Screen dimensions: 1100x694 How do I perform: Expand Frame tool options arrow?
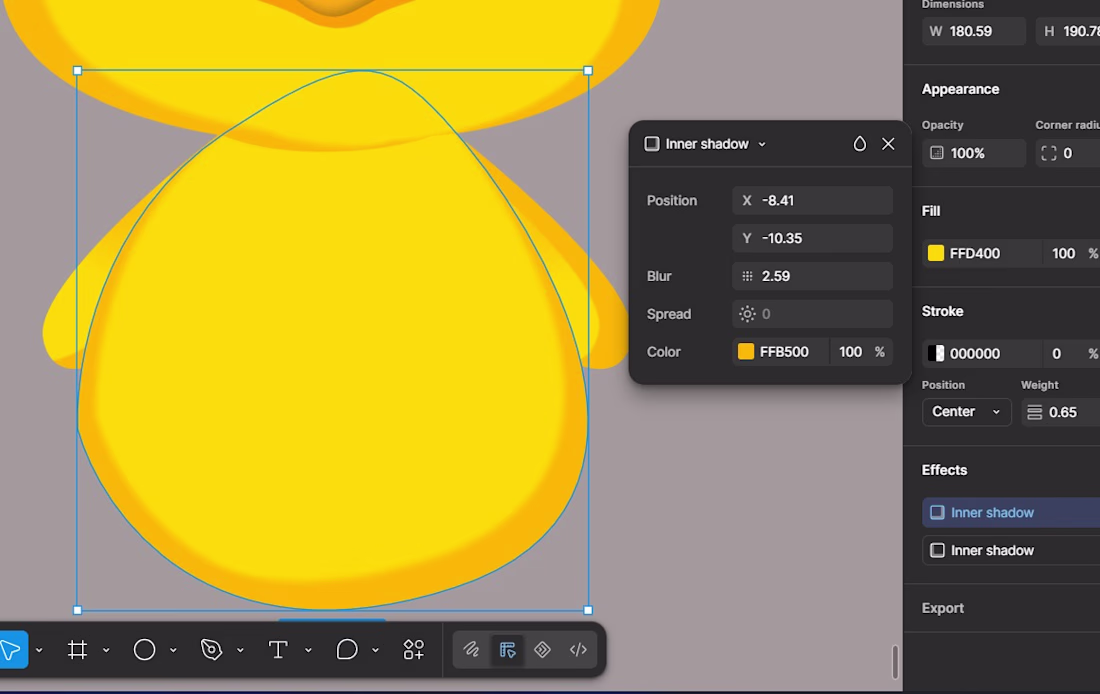(x=106, y=650)
